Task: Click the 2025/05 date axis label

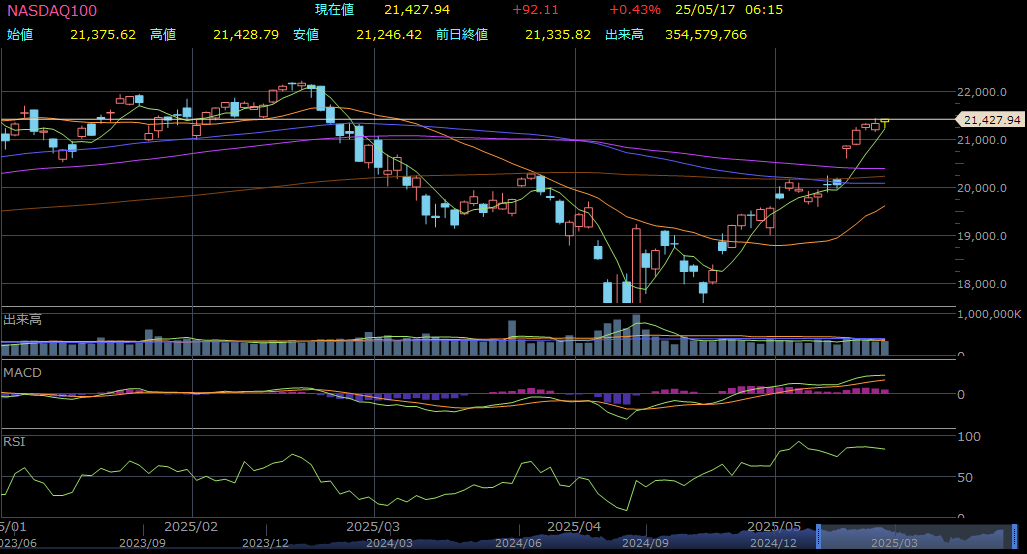Action: pos(774,526)
